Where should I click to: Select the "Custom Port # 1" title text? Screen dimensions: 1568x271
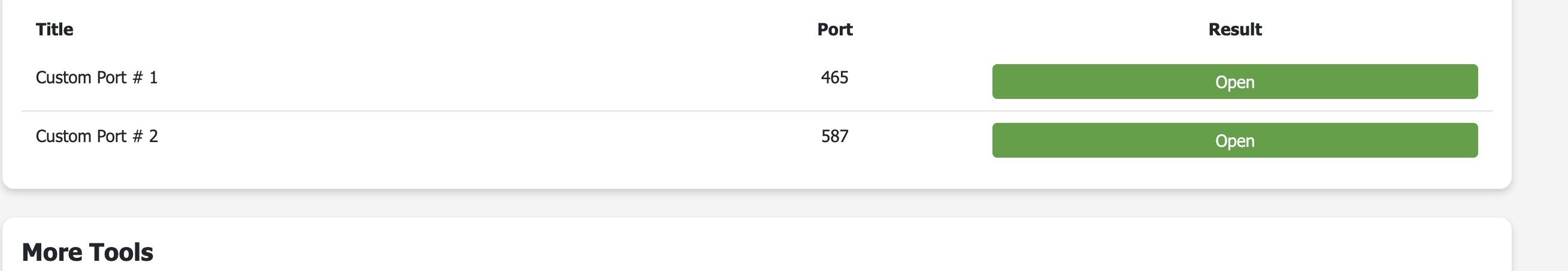(97, 77)
